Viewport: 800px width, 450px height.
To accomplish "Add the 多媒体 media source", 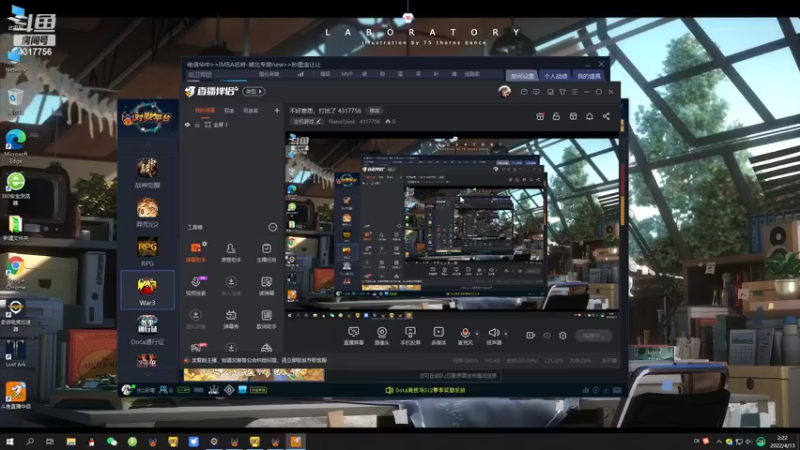I will click(439, 336).
